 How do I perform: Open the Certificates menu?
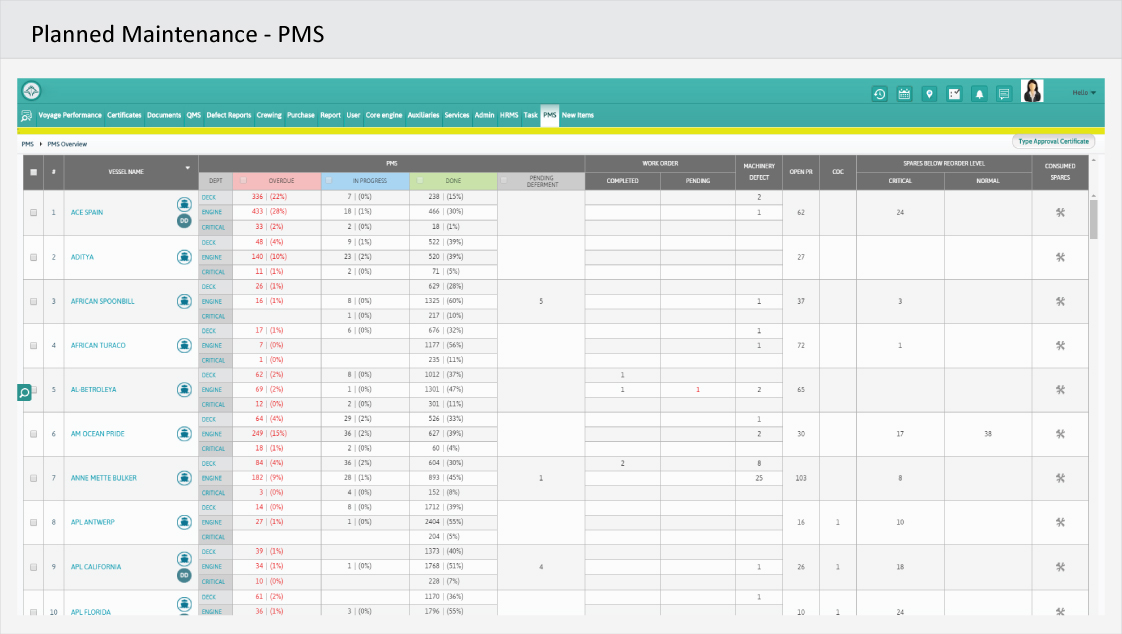point(124,115)
